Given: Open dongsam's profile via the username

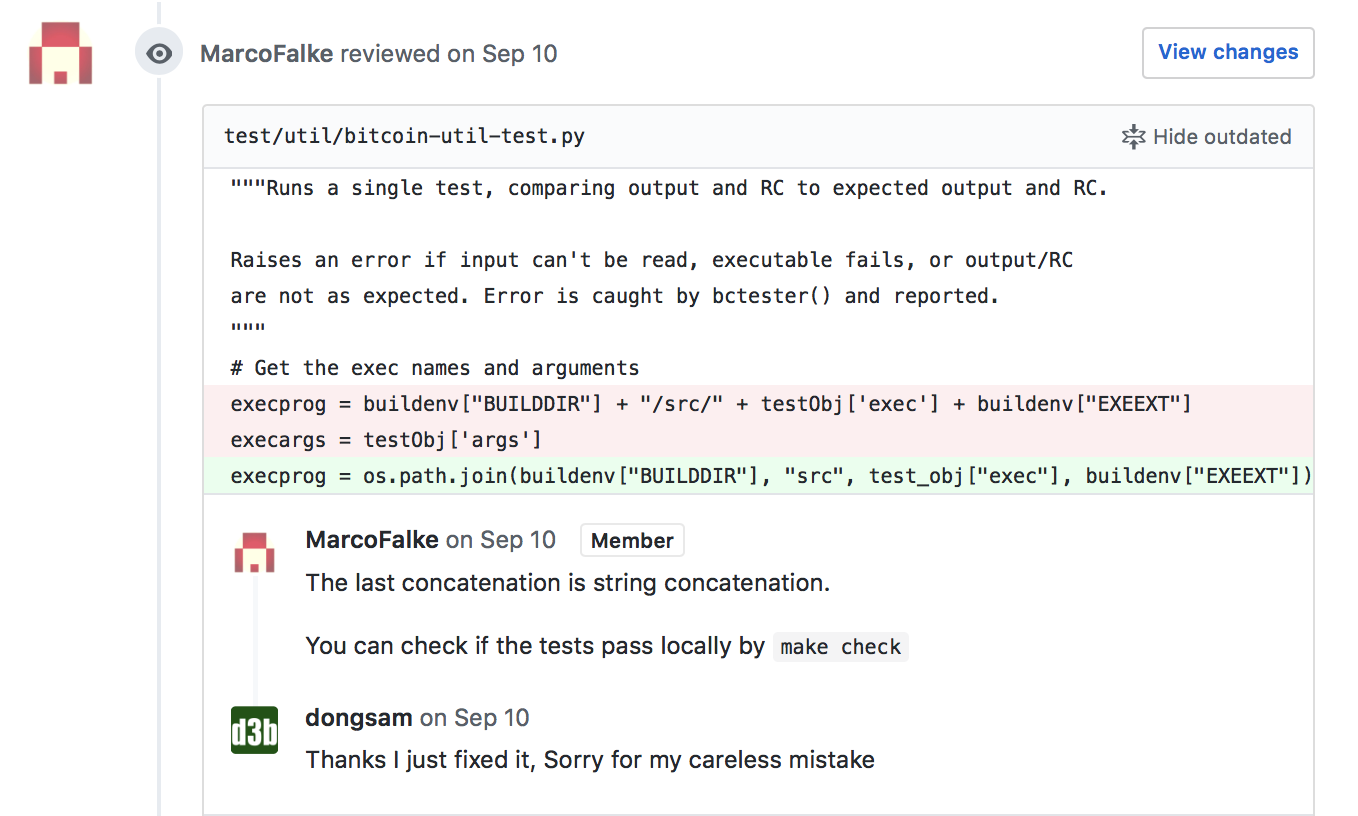Looking at the screenshot, I should pos(359,718).
